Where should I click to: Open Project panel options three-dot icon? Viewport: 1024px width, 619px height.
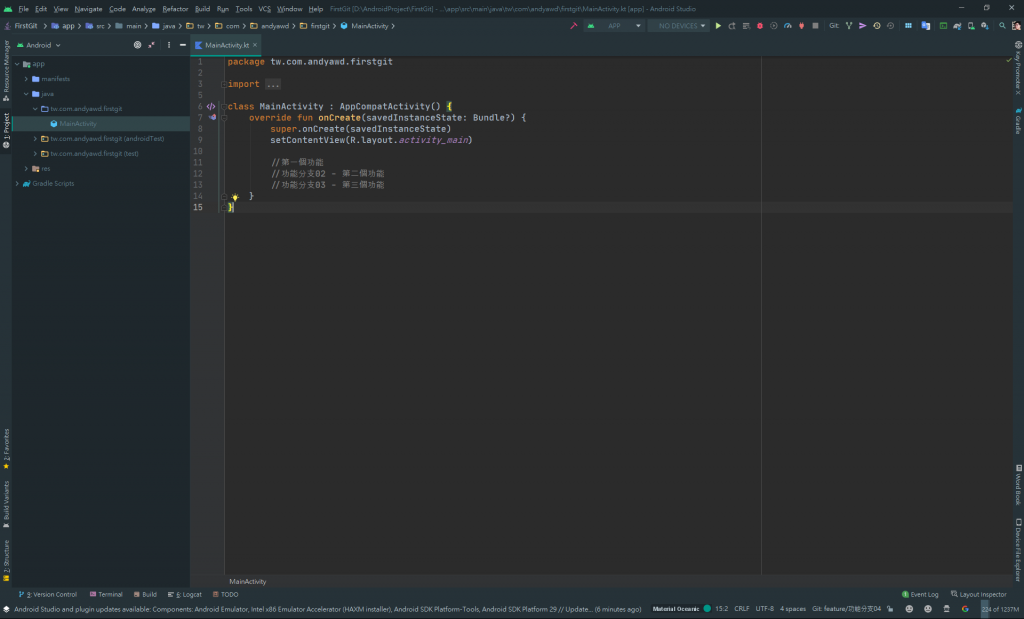[168, 45]
